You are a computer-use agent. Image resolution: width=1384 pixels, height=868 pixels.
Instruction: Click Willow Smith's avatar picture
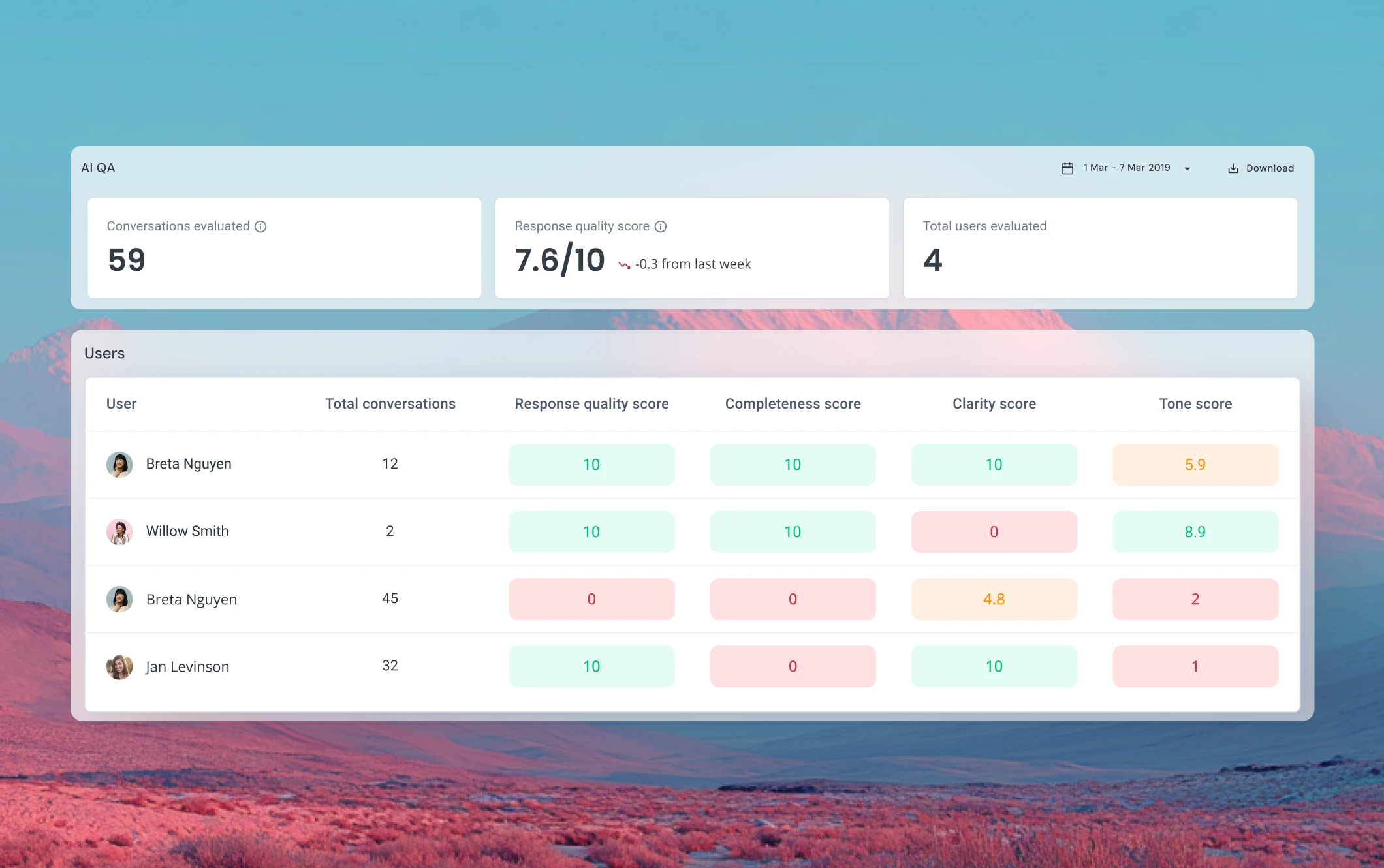pyautogui.click(x=119, y=532)
